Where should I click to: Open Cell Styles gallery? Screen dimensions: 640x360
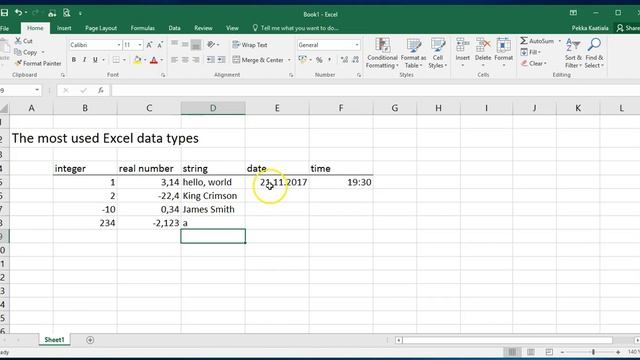[438, 53]
